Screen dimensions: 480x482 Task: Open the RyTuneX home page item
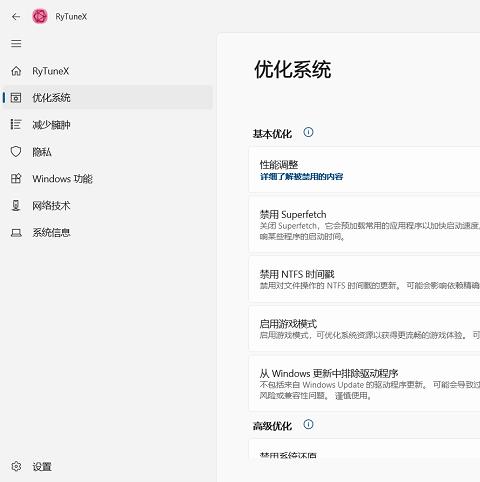coord(107,71)
